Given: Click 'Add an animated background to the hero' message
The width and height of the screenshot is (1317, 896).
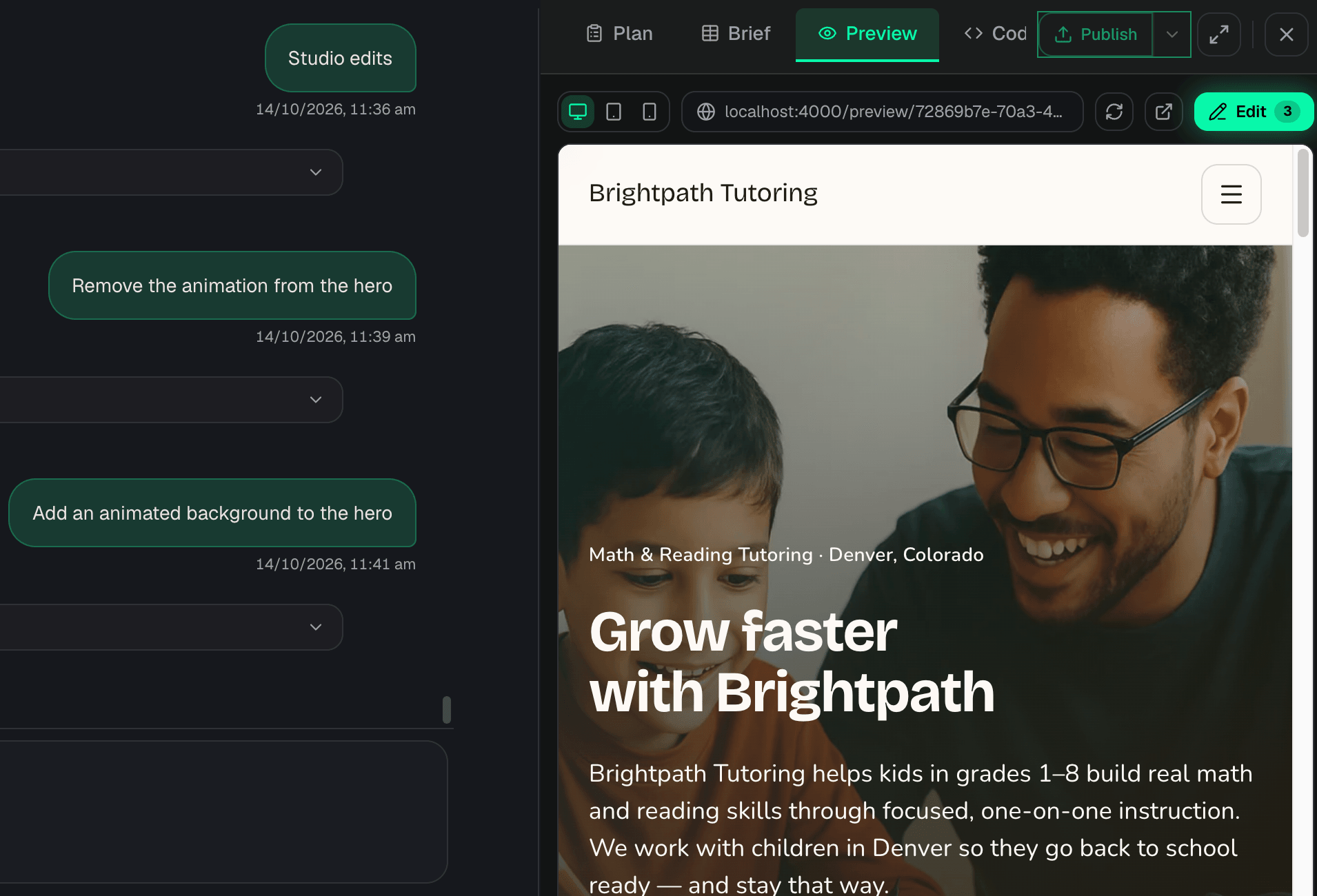Looking at the screenshot, I should (x=212, y=513).
